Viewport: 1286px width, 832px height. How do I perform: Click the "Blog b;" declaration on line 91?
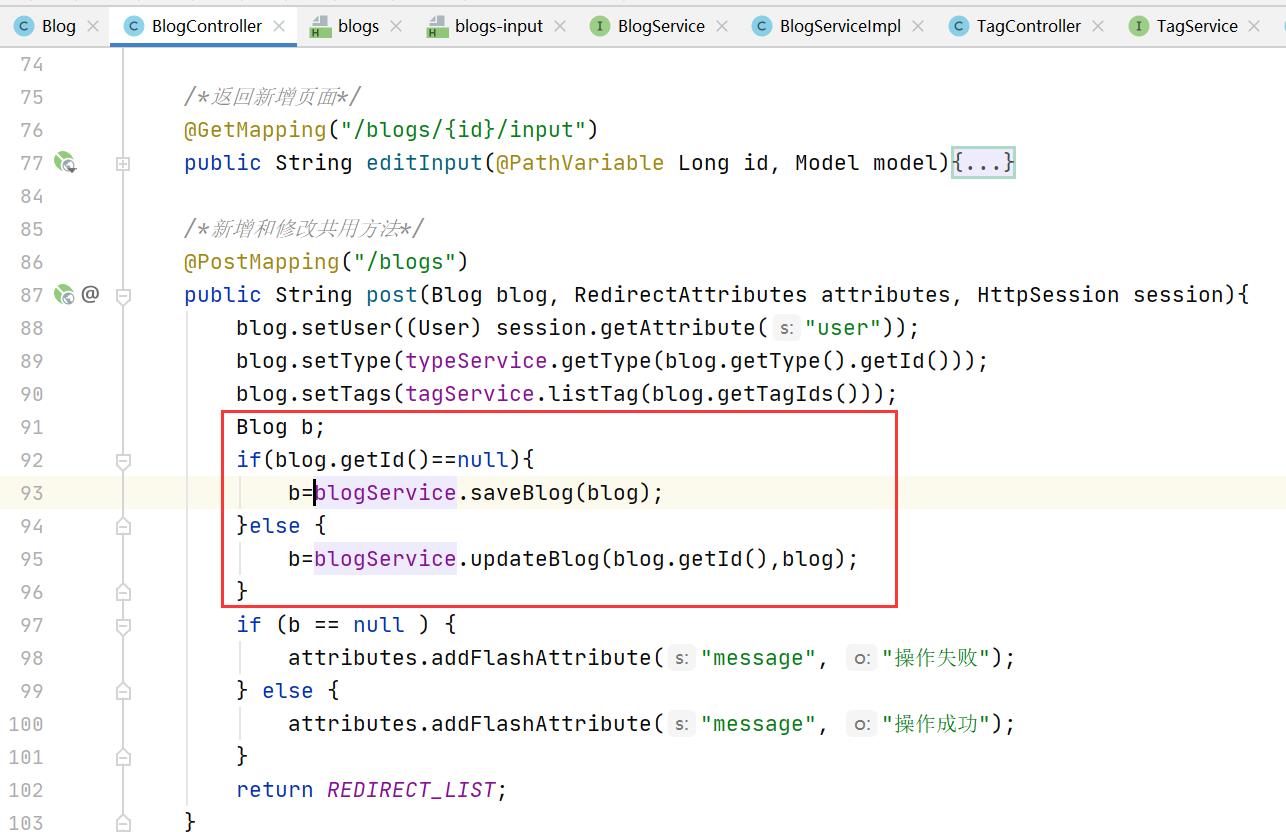[281, 426]
